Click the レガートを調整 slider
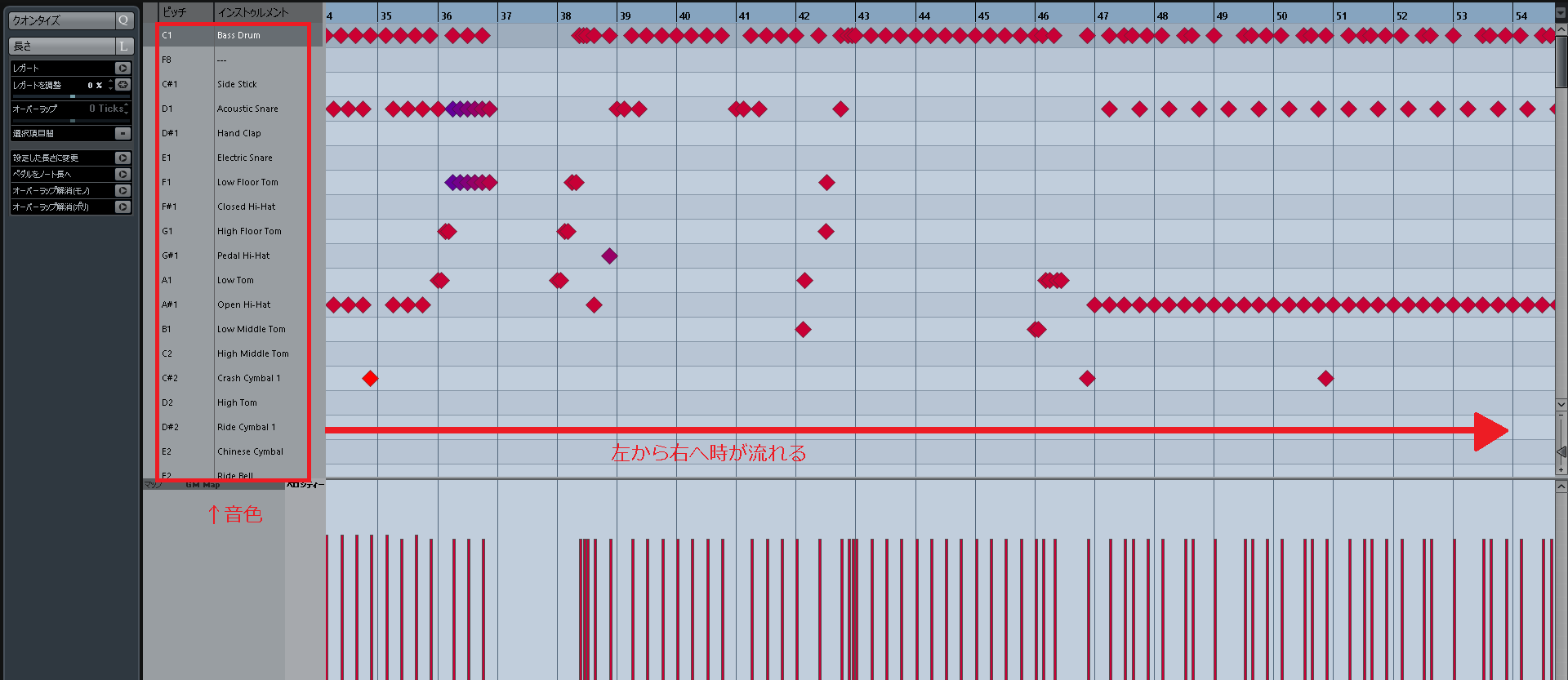Image resolution: width=1568 pixels, height=680 pixels. tap(71, 96)
